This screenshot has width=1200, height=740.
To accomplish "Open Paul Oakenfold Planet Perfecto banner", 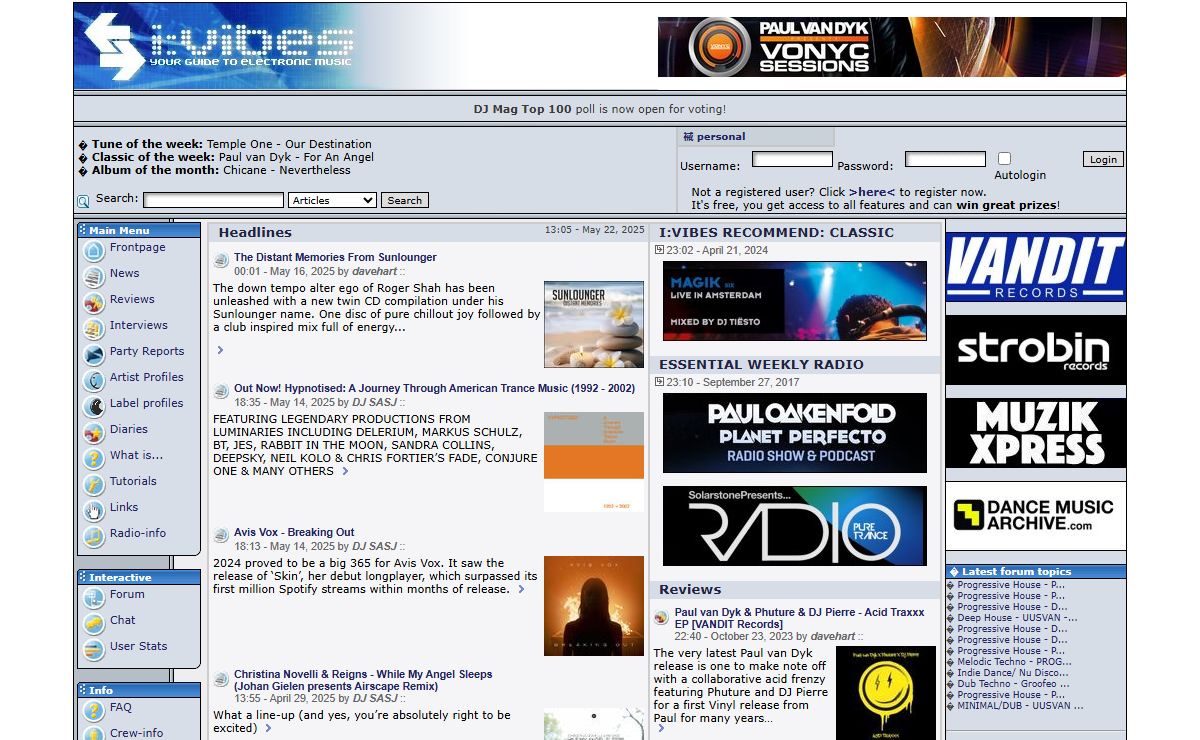I will tap(795, 433).
